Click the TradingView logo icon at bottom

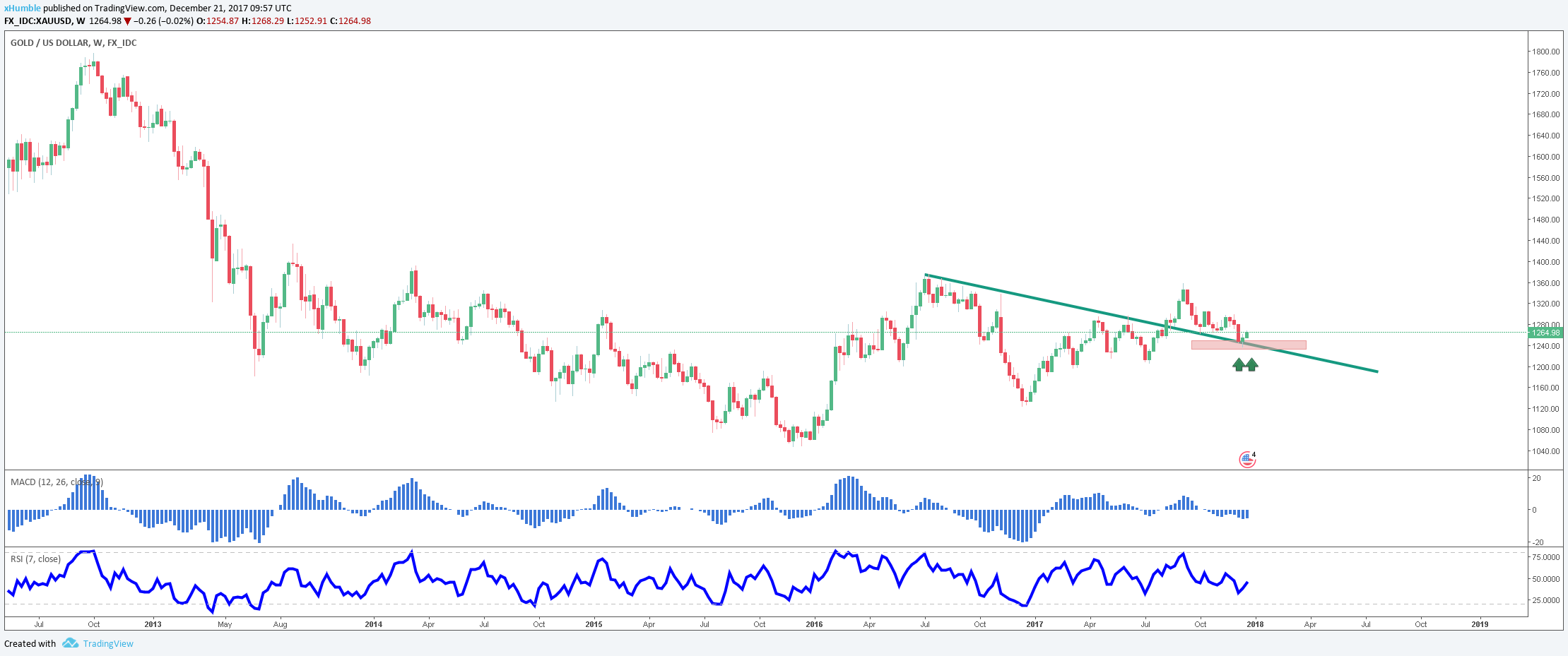click(70, 643)
